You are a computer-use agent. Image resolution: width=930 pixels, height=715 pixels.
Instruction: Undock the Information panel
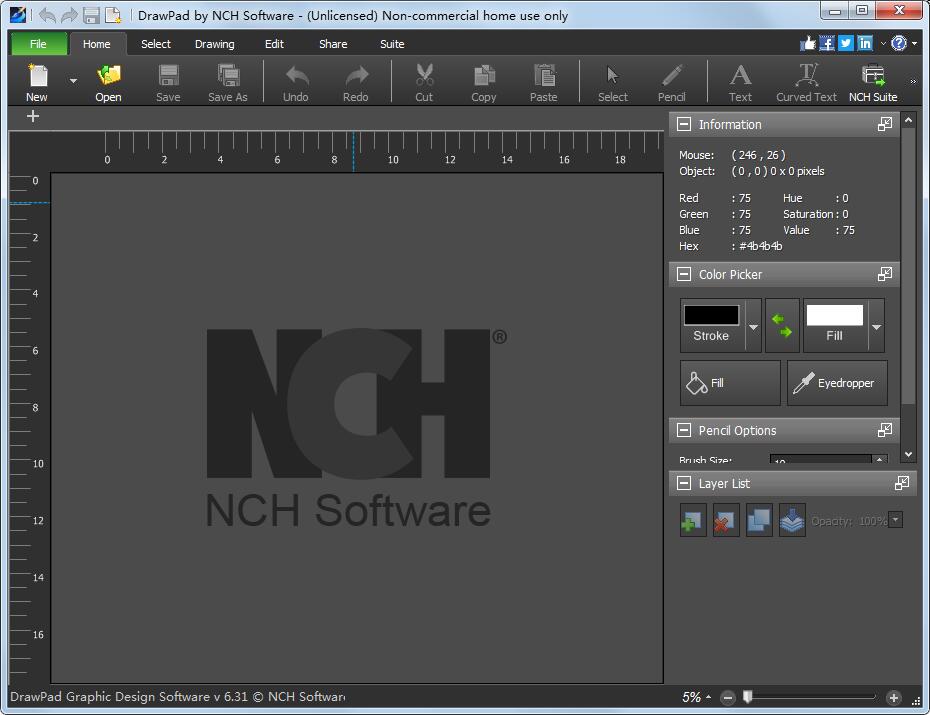click(885, 124)
